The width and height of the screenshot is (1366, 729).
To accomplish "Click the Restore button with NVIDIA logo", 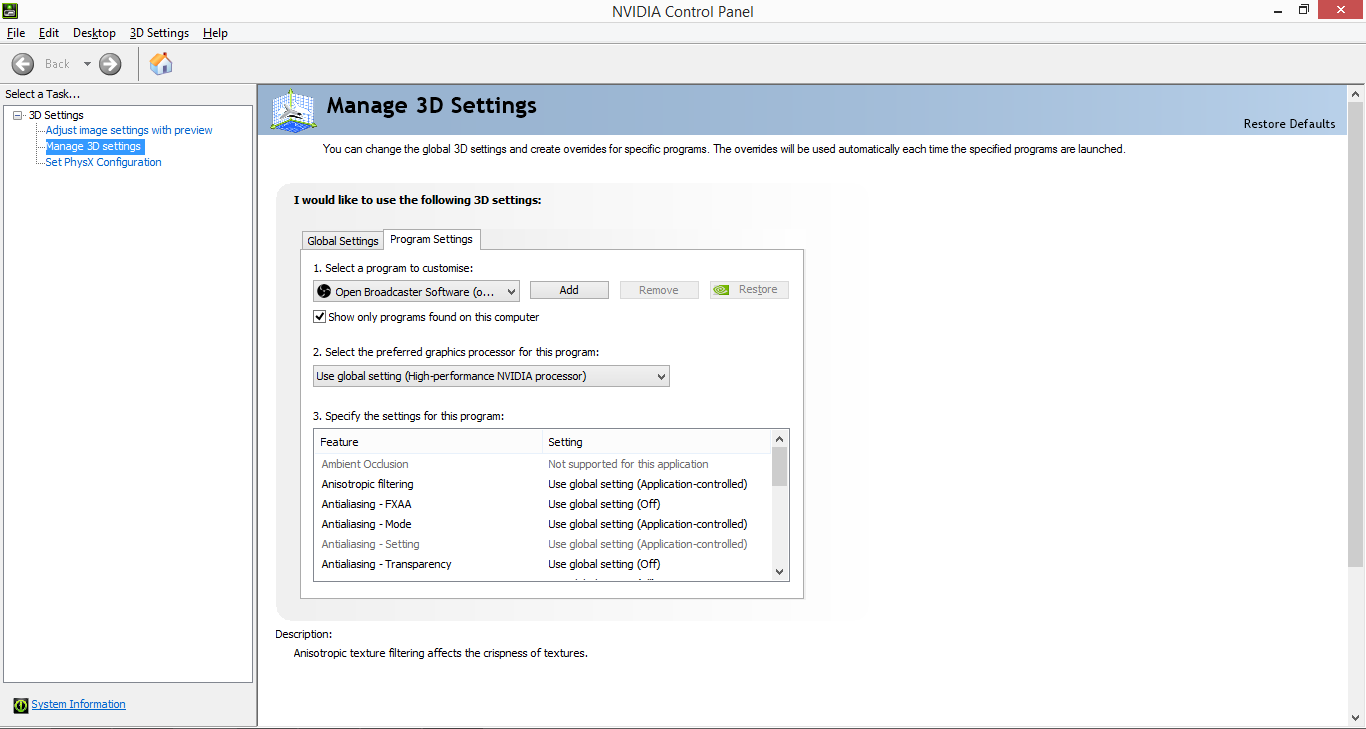I will 749,290.
